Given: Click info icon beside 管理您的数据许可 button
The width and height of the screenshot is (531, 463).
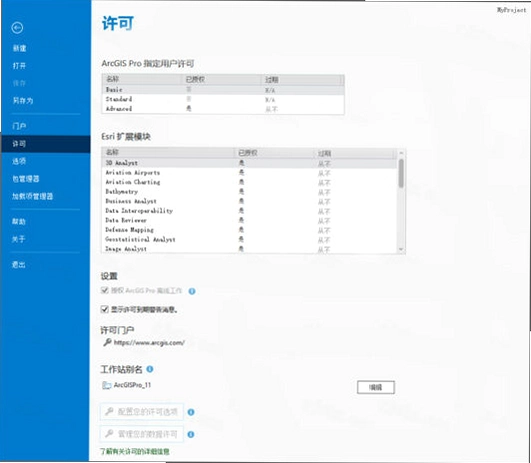Looking at the screenshot, I should coord(191,435).
